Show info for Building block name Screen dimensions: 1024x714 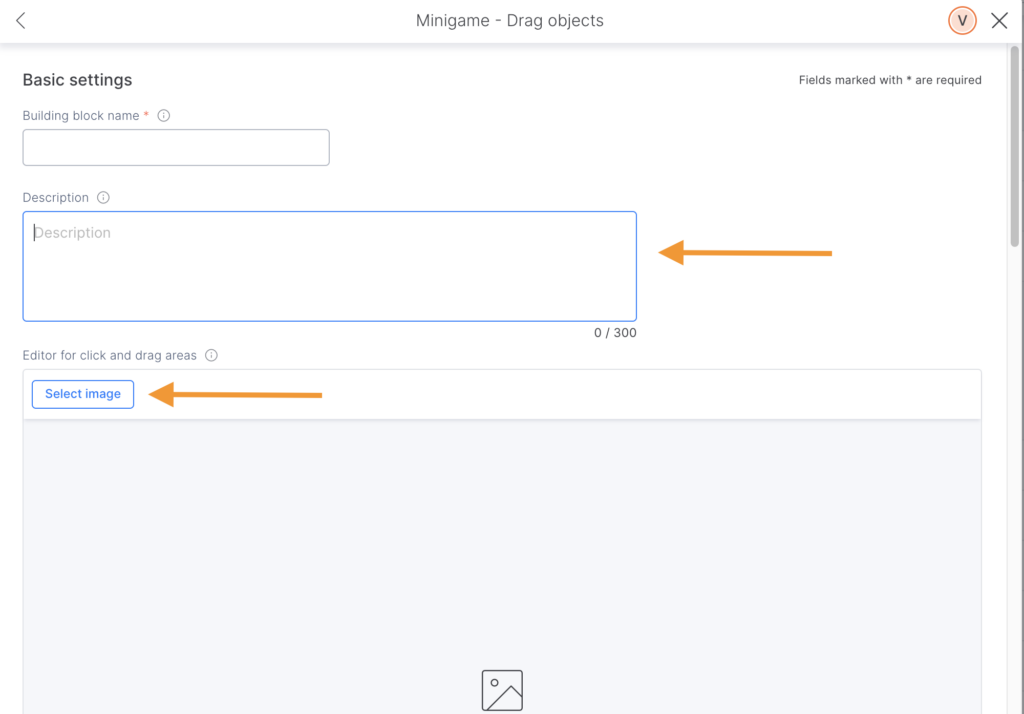164,116
